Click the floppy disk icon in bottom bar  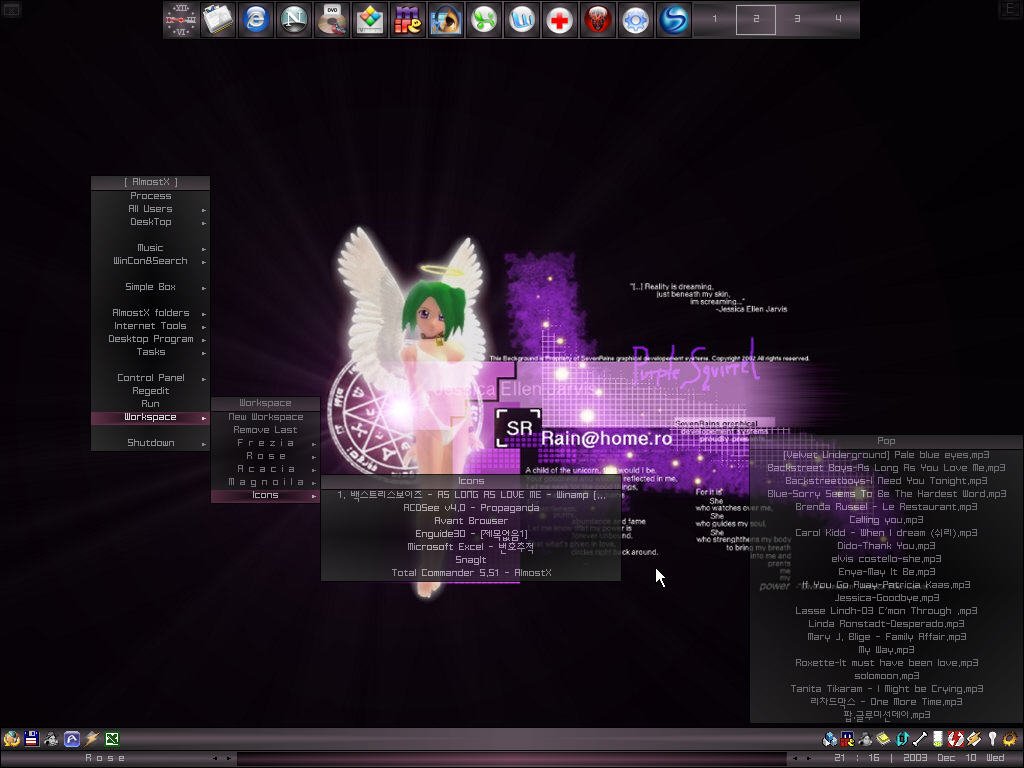[31, 739]
